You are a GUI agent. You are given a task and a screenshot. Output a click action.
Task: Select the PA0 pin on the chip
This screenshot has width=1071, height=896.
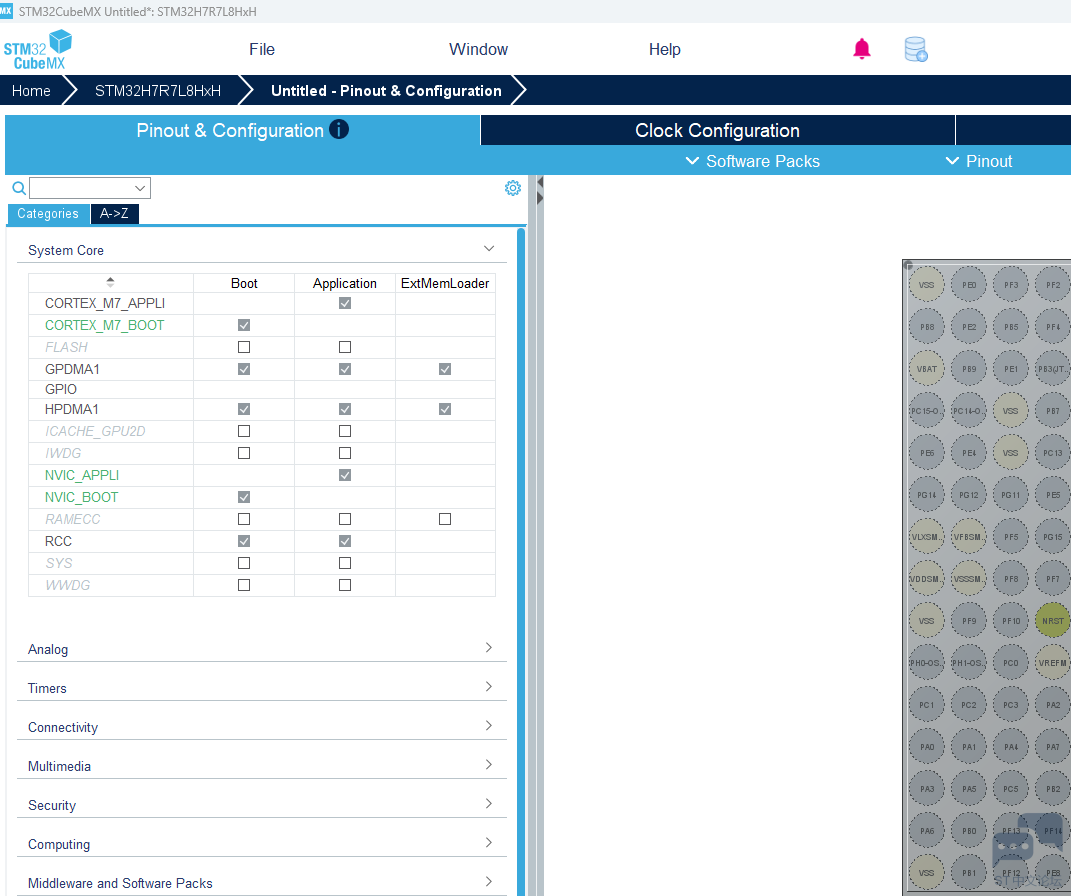point(927,746)
